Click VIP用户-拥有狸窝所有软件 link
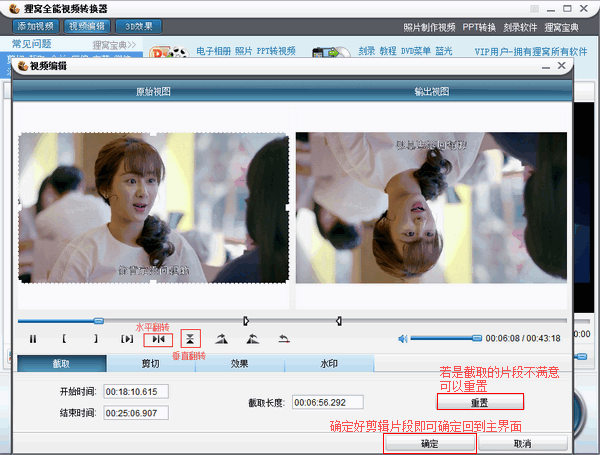 click(x=531, y=52)
